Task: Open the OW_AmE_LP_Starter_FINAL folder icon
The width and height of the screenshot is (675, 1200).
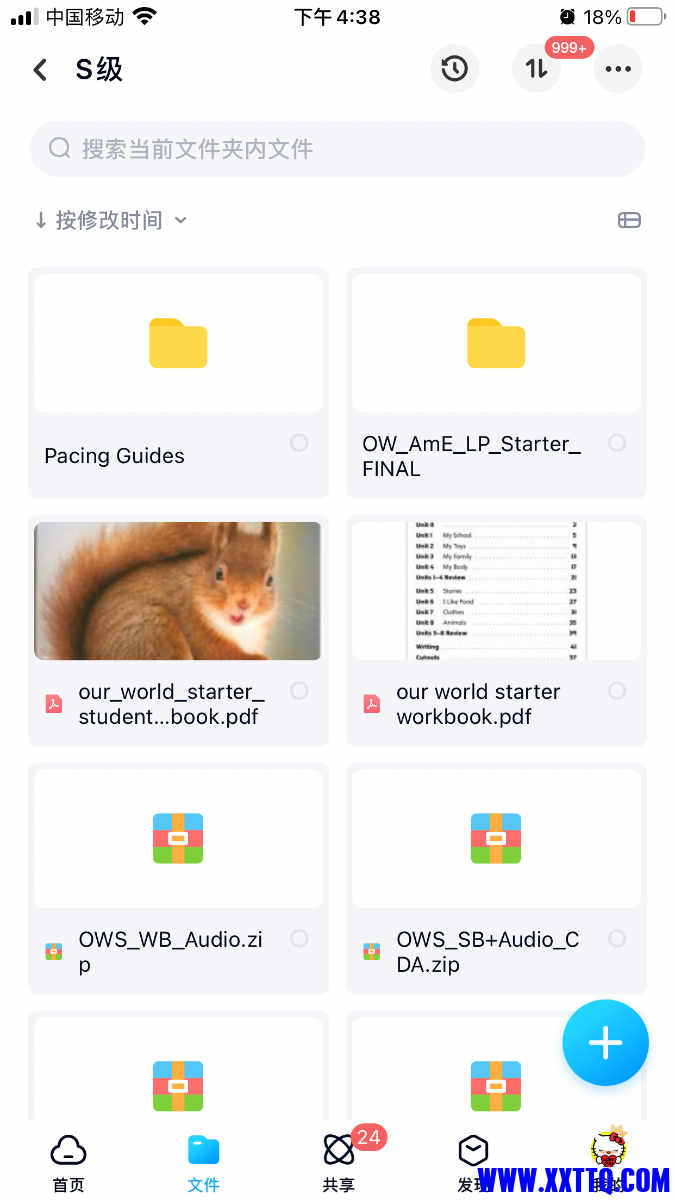Action: coord(496,343)
